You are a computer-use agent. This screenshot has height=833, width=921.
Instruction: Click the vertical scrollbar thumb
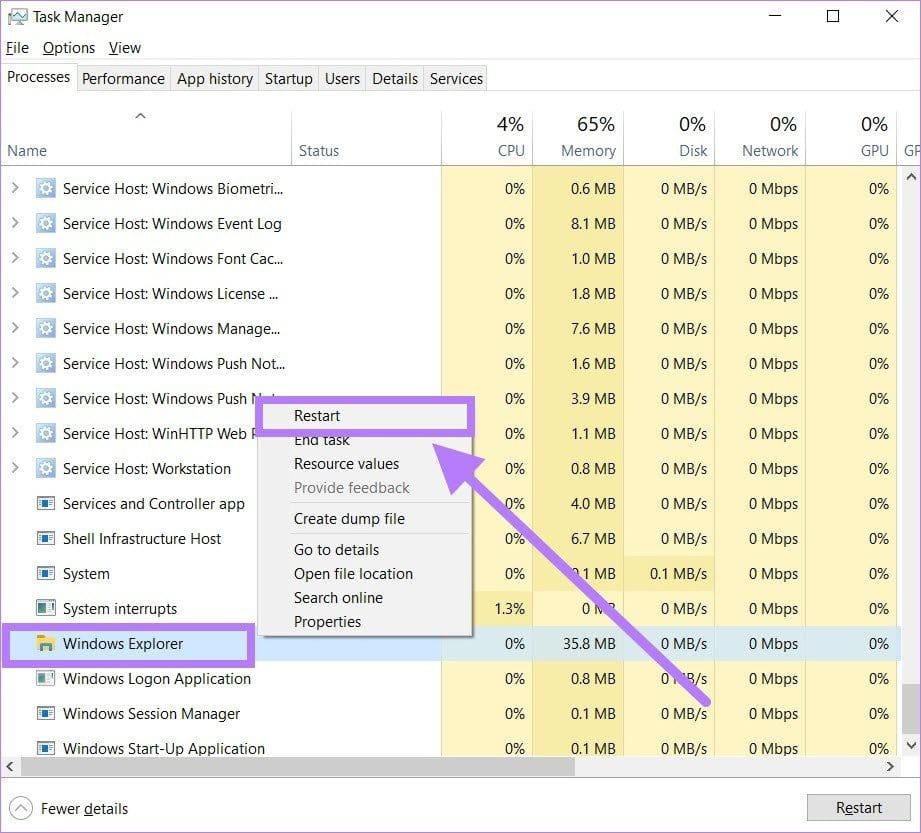click(x=911, y=708)
